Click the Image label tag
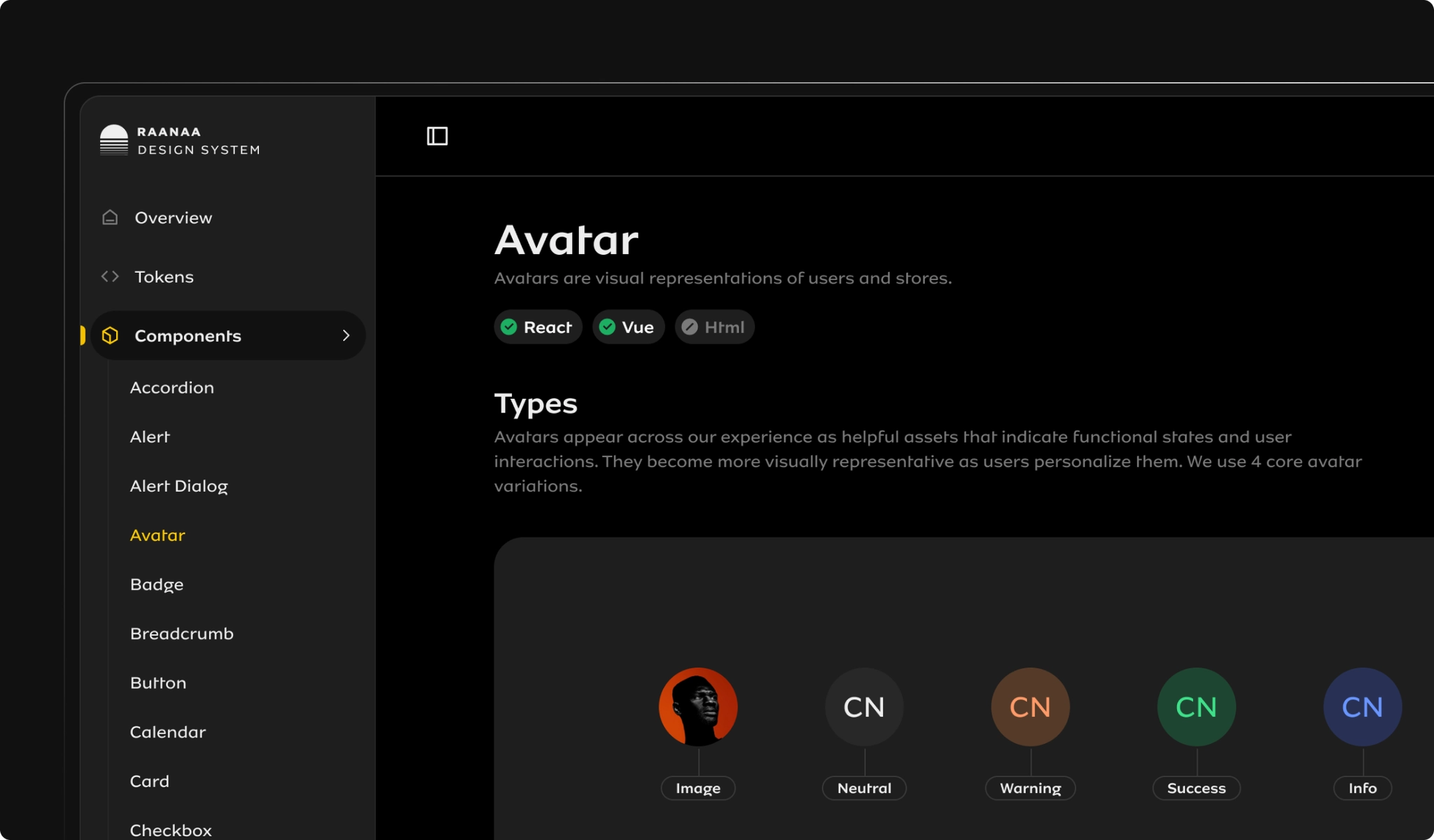This screenshot has height=840, width=1434. click(698, 788)
